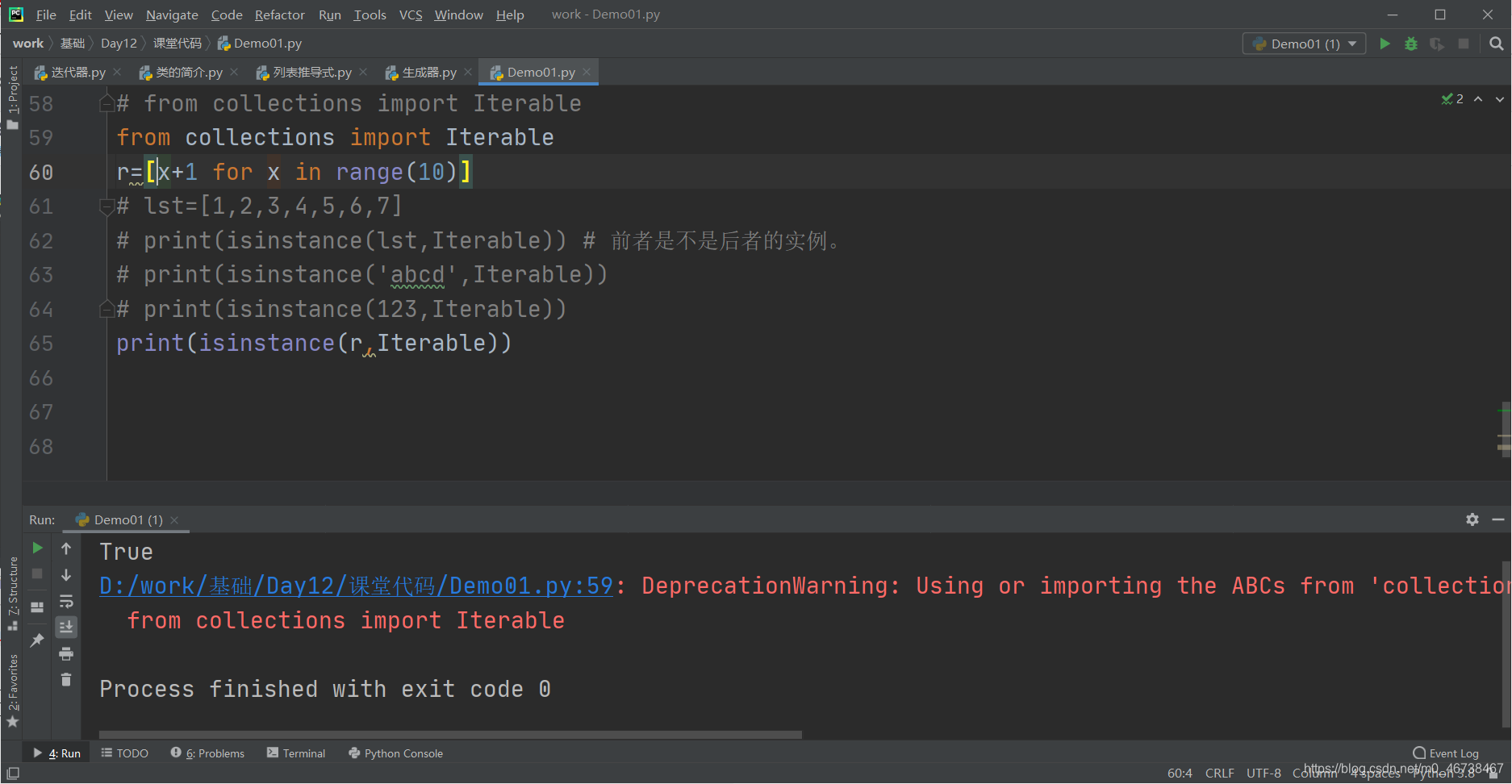Screen dimensions: 1512x784
Task: Hide the Run tool window
Action: click(1498, 519)
